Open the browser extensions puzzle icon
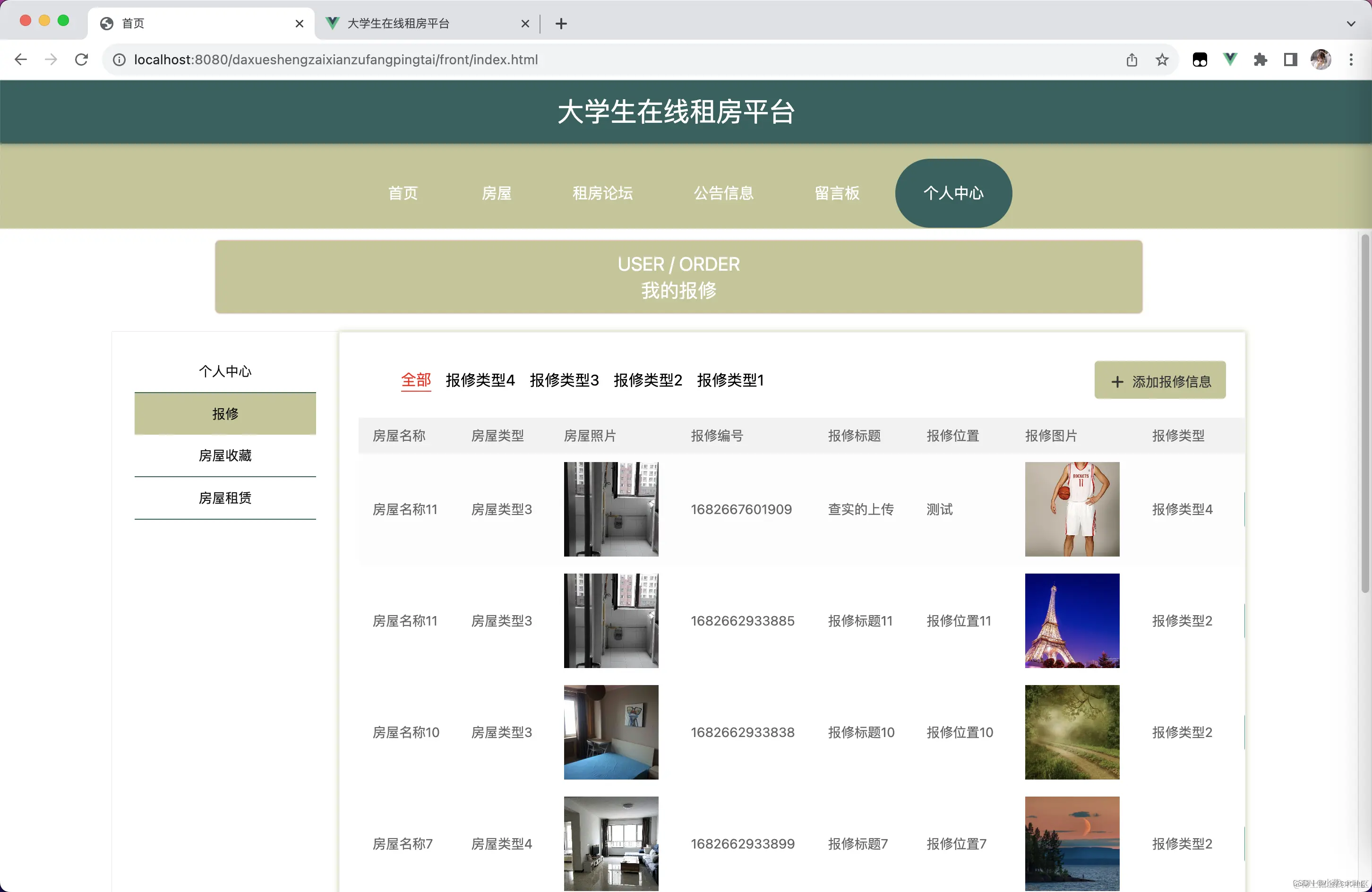Viewport: 1372px width, 892px height. coord(1260,60)
